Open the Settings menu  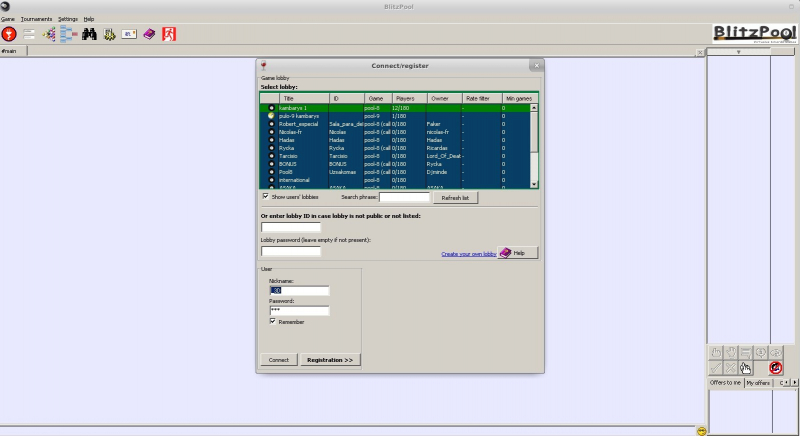point(68,19)
